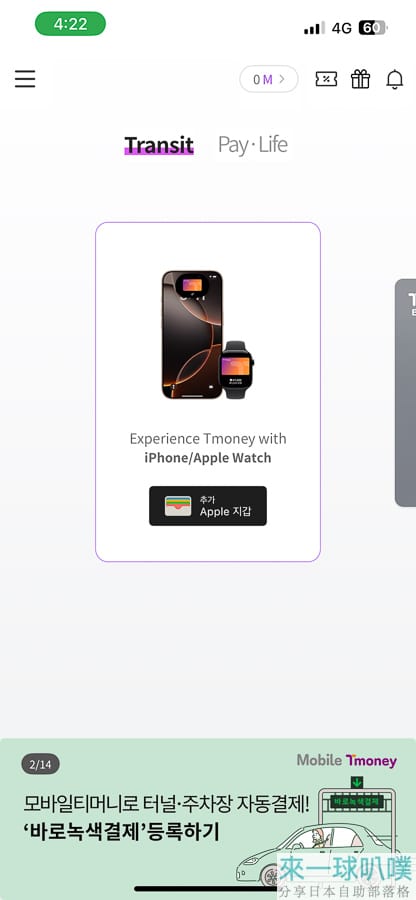Screen dimensions: 416x900
Task: Tap the battery indicator showing 60
Action: coord(373,27)
